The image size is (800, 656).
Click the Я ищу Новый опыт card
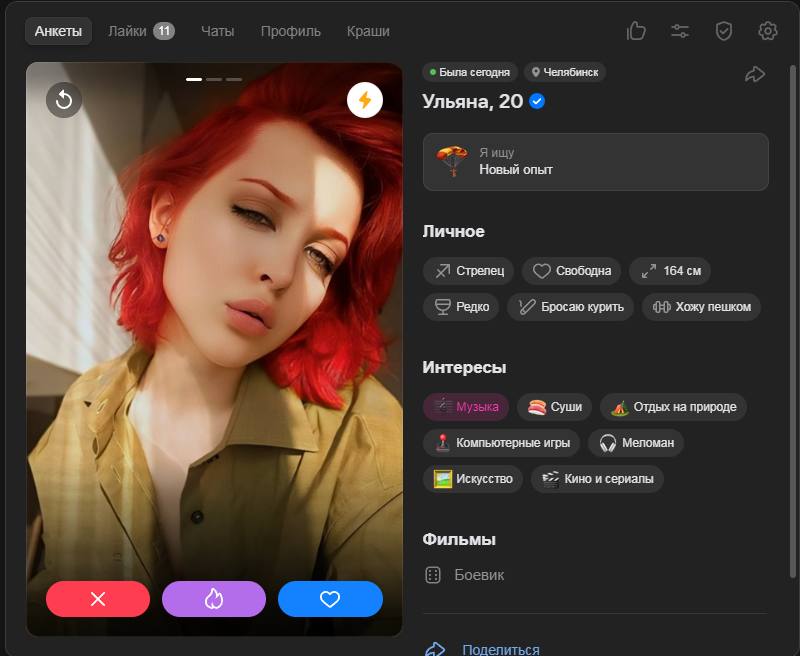(x=595, y=162)
